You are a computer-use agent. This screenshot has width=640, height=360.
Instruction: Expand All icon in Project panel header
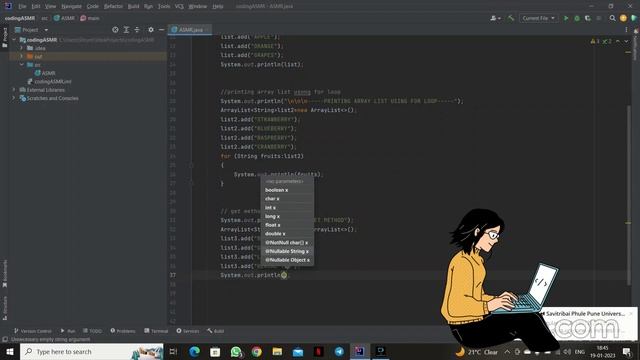126,30
